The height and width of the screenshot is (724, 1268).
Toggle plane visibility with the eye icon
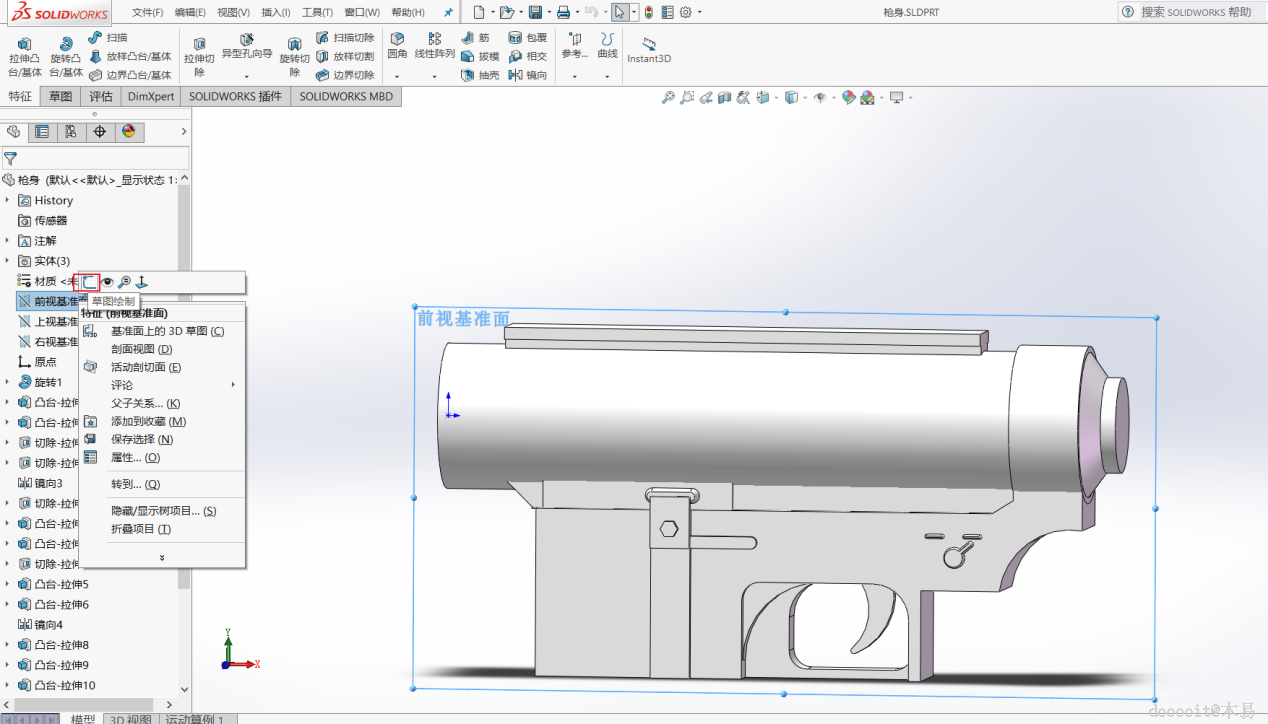[108, 282]
